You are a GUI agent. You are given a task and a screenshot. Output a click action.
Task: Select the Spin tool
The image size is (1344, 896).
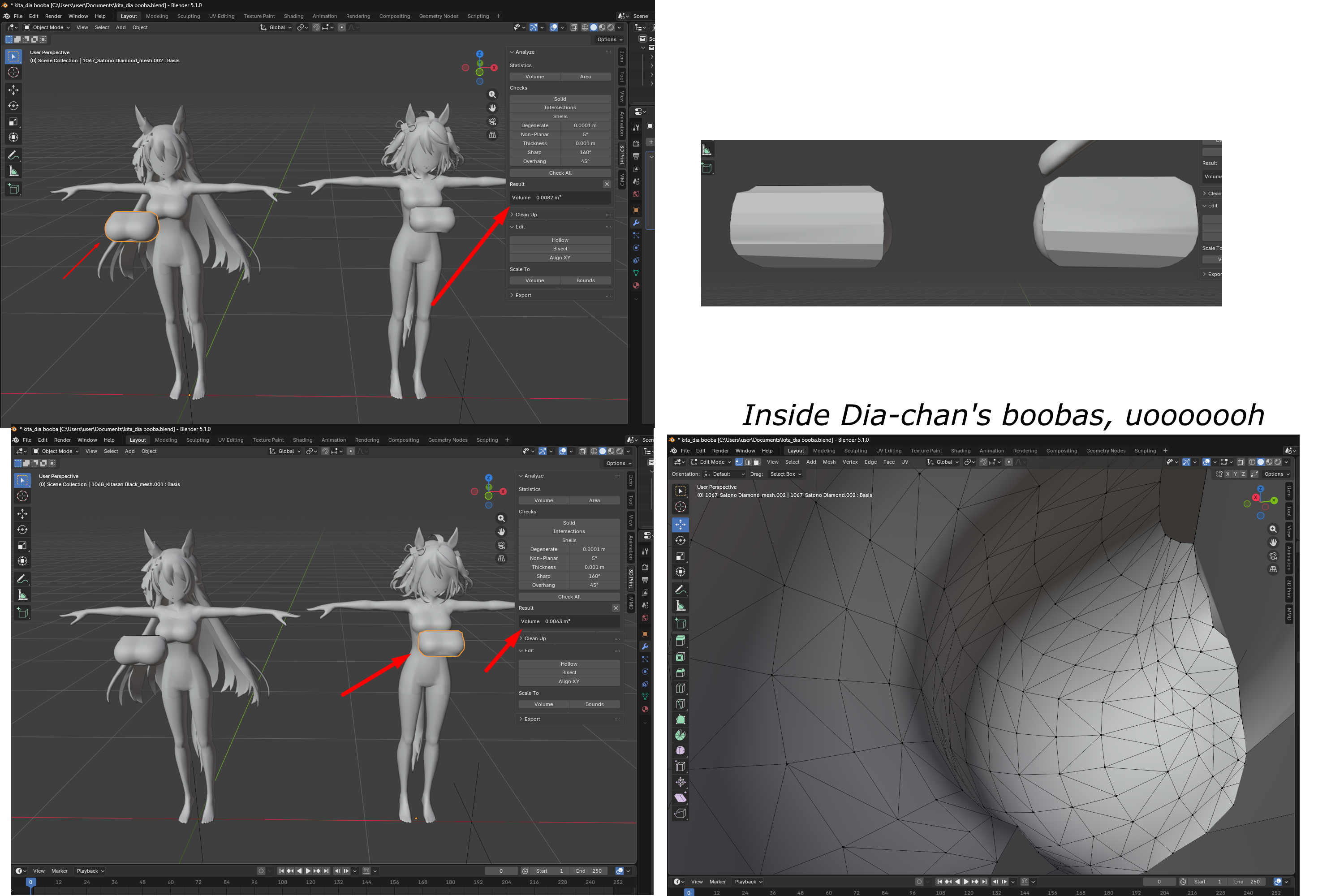(x=680, y=736)
